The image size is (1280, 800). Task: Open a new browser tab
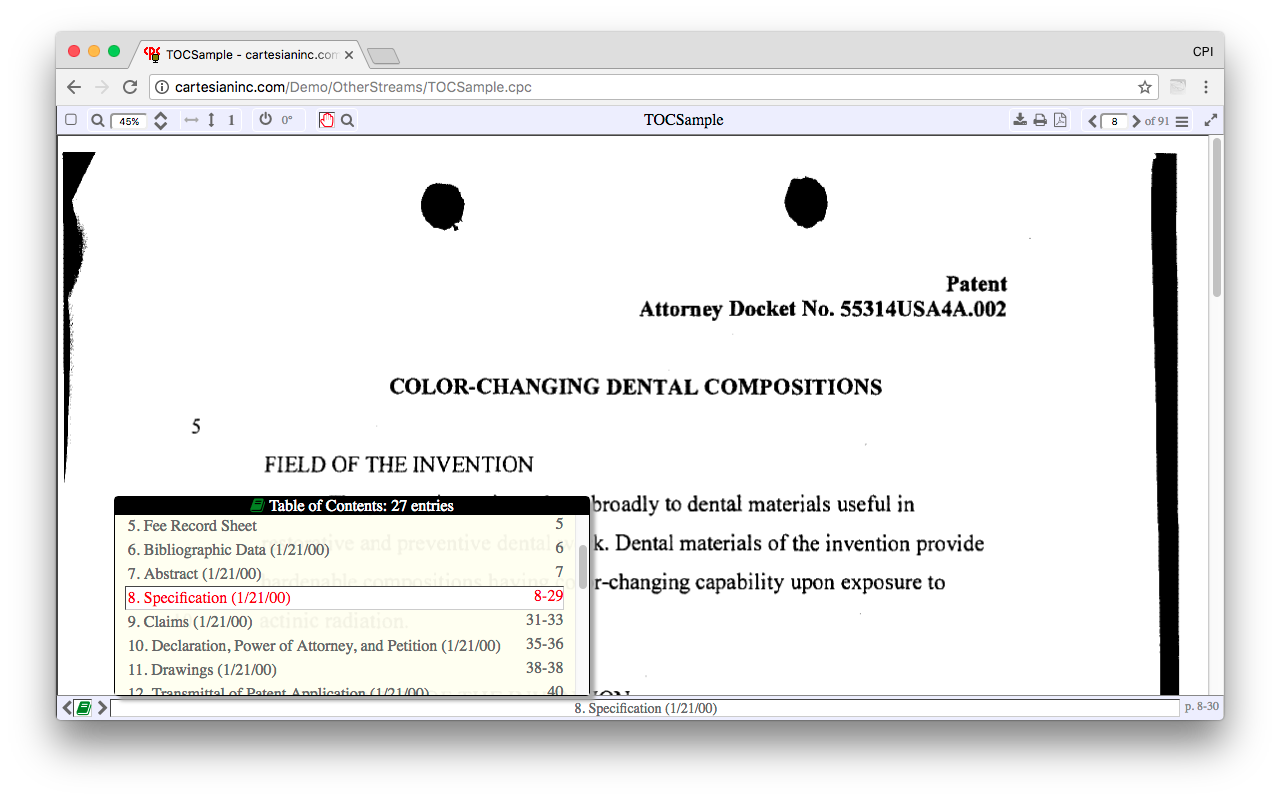[383, 56]
